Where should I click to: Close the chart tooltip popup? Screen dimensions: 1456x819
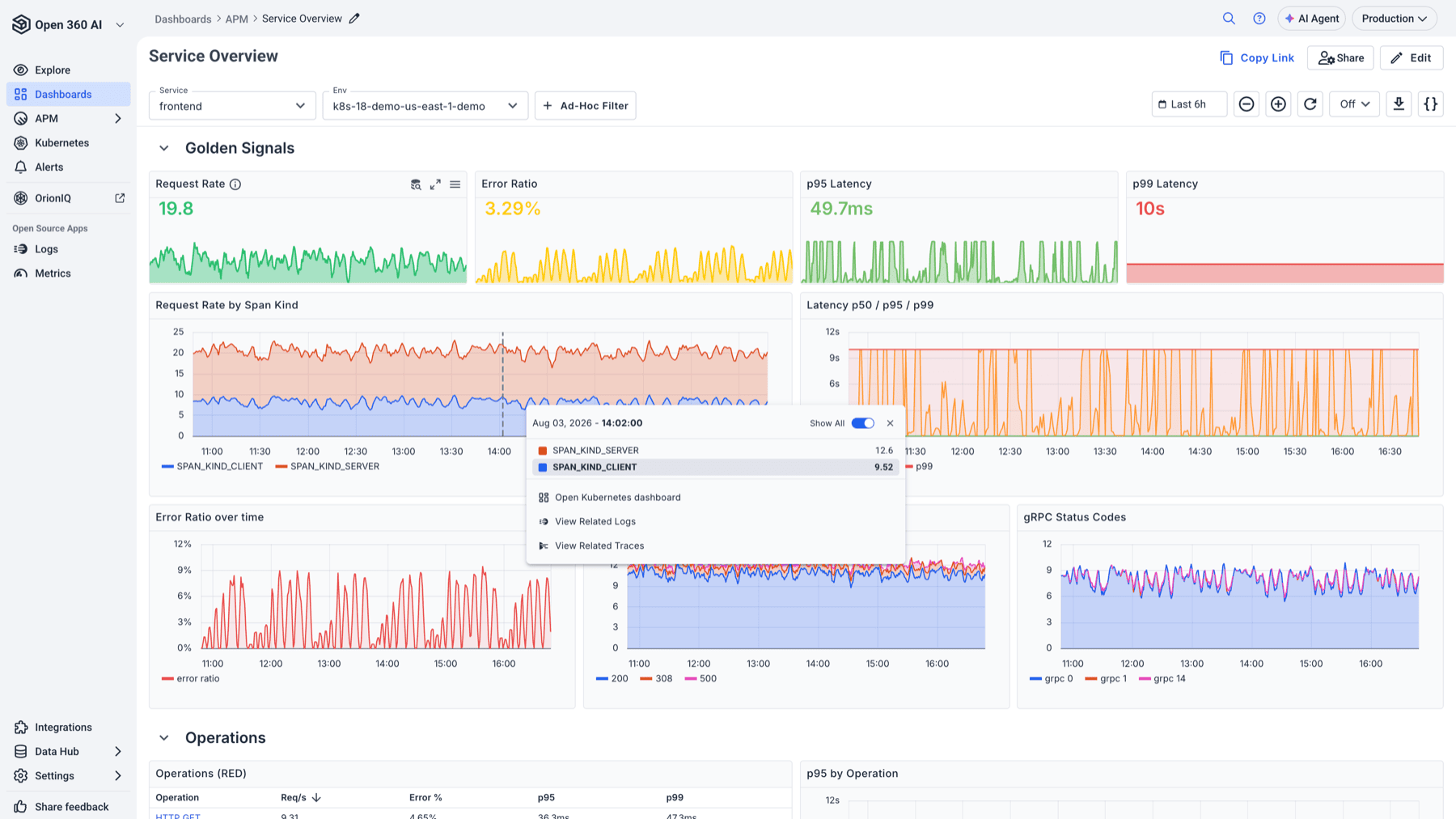pyautogui.click(x=891, y=423)
